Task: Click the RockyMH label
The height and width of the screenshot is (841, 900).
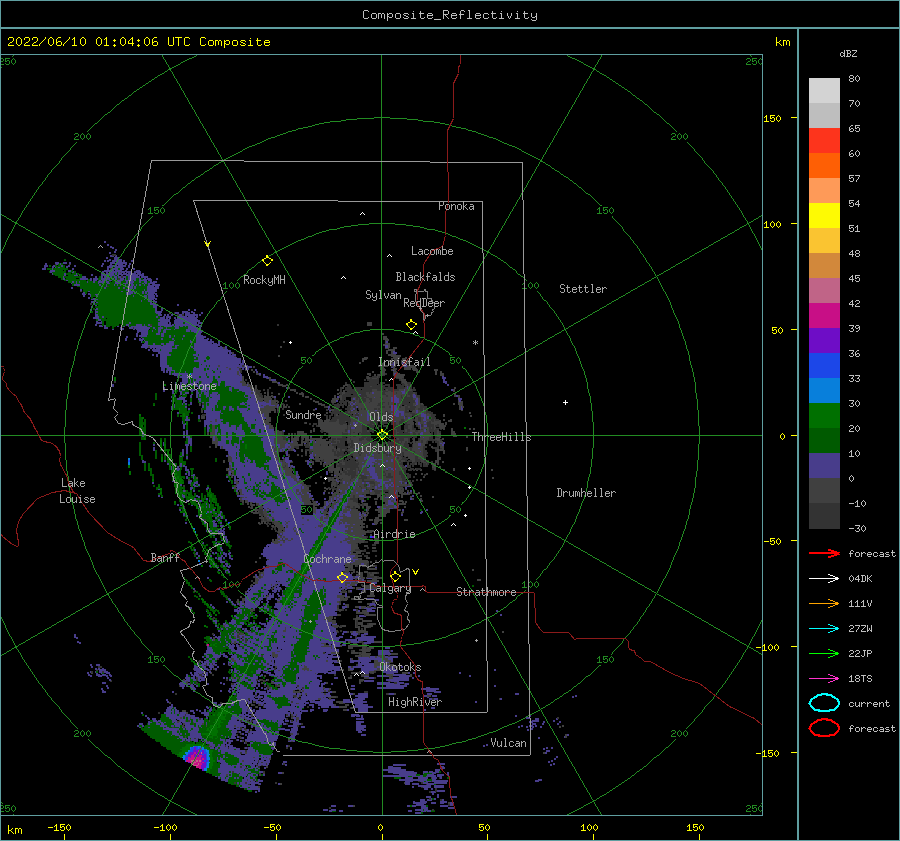Action: click(264, 280)
